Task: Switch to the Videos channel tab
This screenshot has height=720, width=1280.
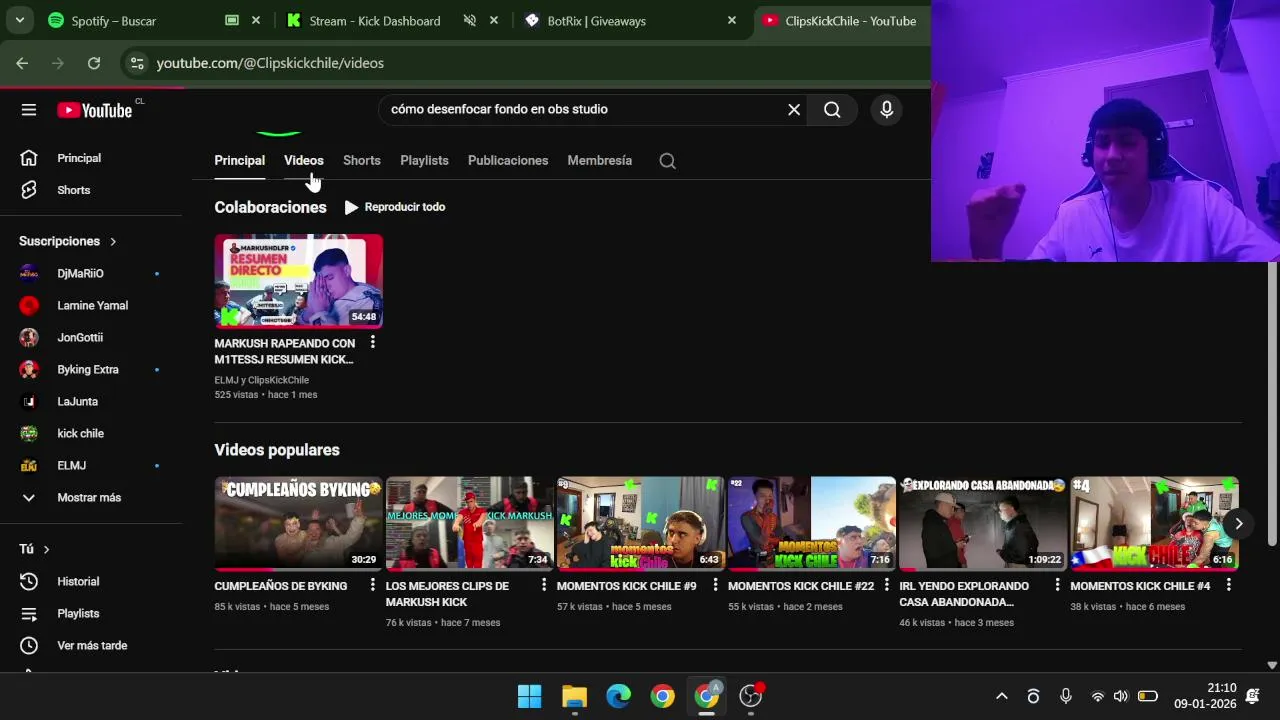Action: click(x=304, y=161)
